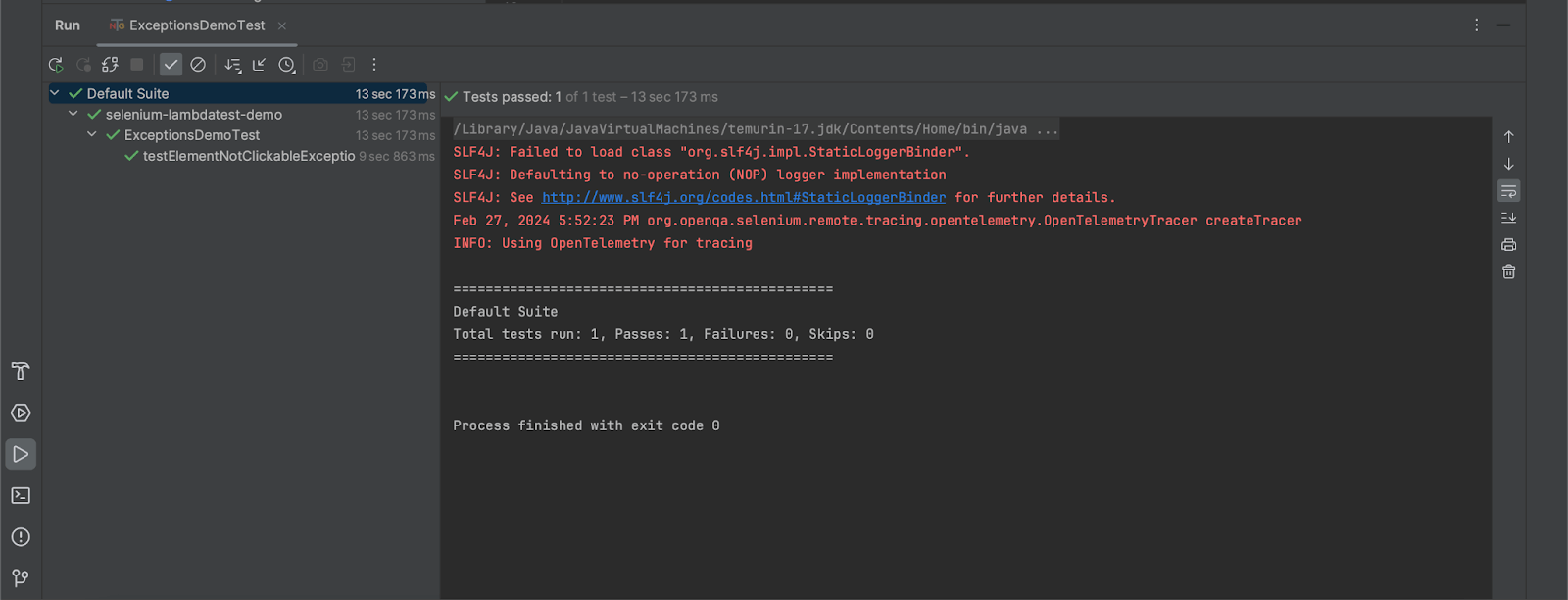
Task: Click the export test results icon
Action: point(348,65)
